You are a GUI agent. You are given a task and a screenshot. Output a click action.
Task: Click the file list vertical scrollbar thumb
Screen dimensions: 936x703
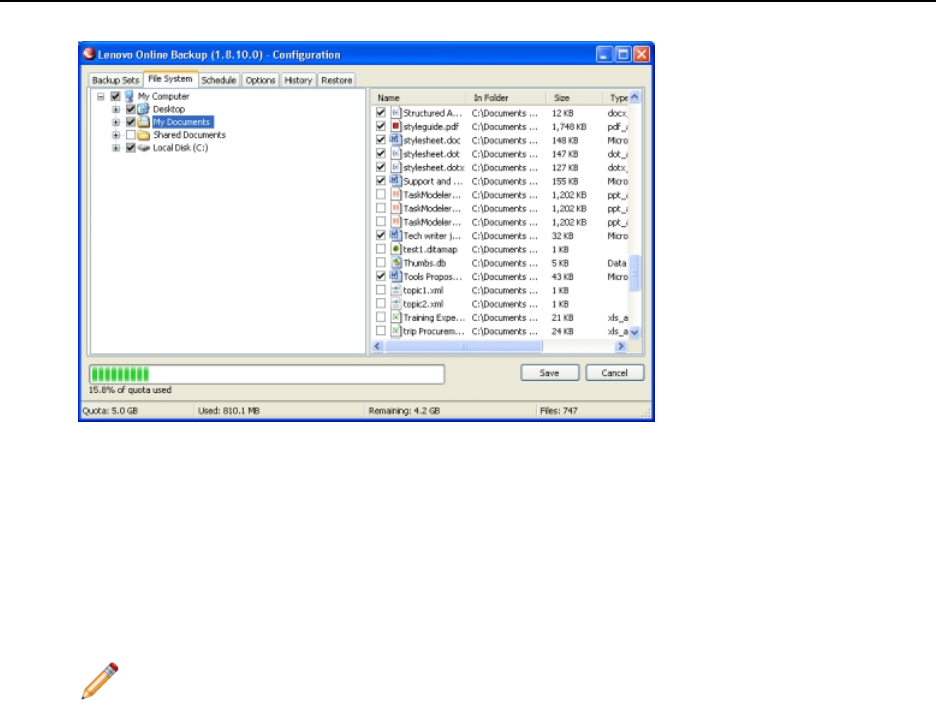[x=635, y=273]
